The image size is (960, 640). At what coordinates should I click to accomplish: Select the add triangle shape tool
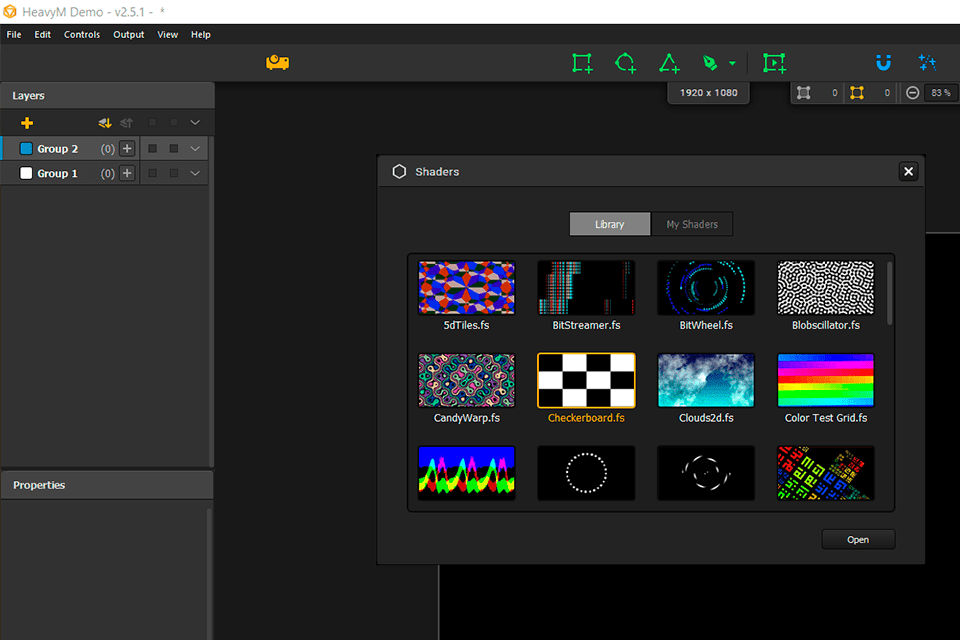tap(669, 63)
